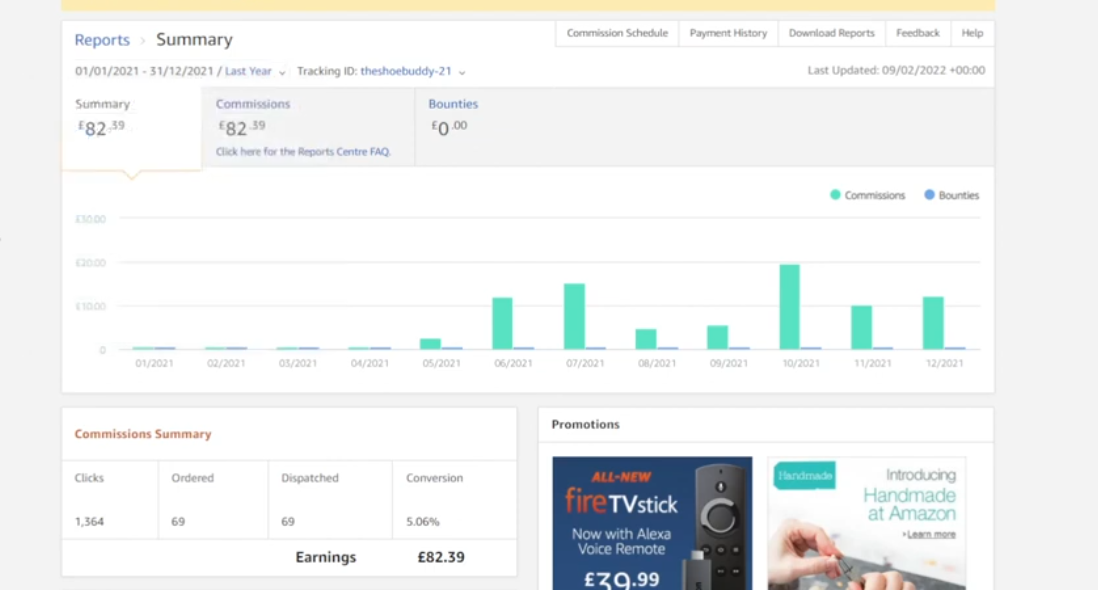Open the Help tab
1098x590 pixels.
pyautogui.click(x=972, y=33)
